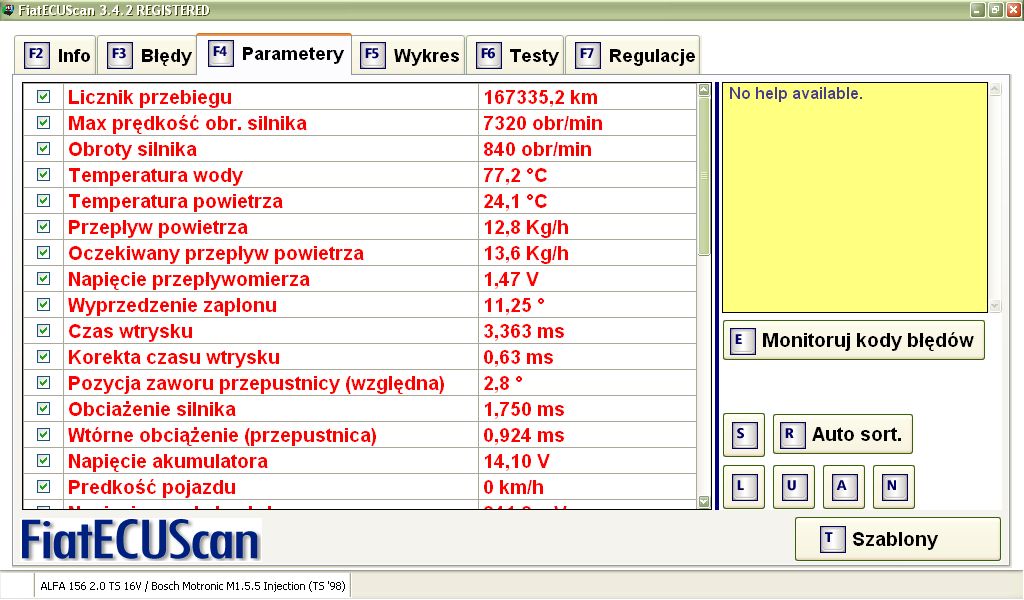Minimize the FiatECUScan window

pos(977,10)
